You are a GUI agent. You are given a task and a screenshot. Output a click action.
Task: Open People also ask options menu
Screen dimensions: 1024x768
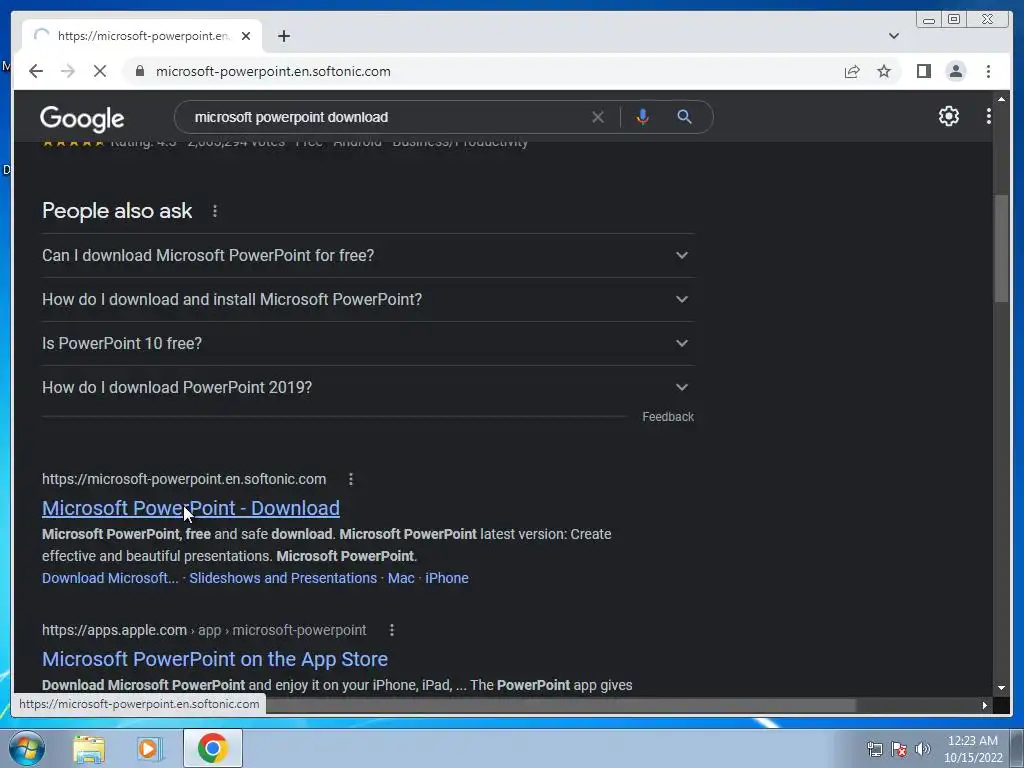click(x=215, y=211)
